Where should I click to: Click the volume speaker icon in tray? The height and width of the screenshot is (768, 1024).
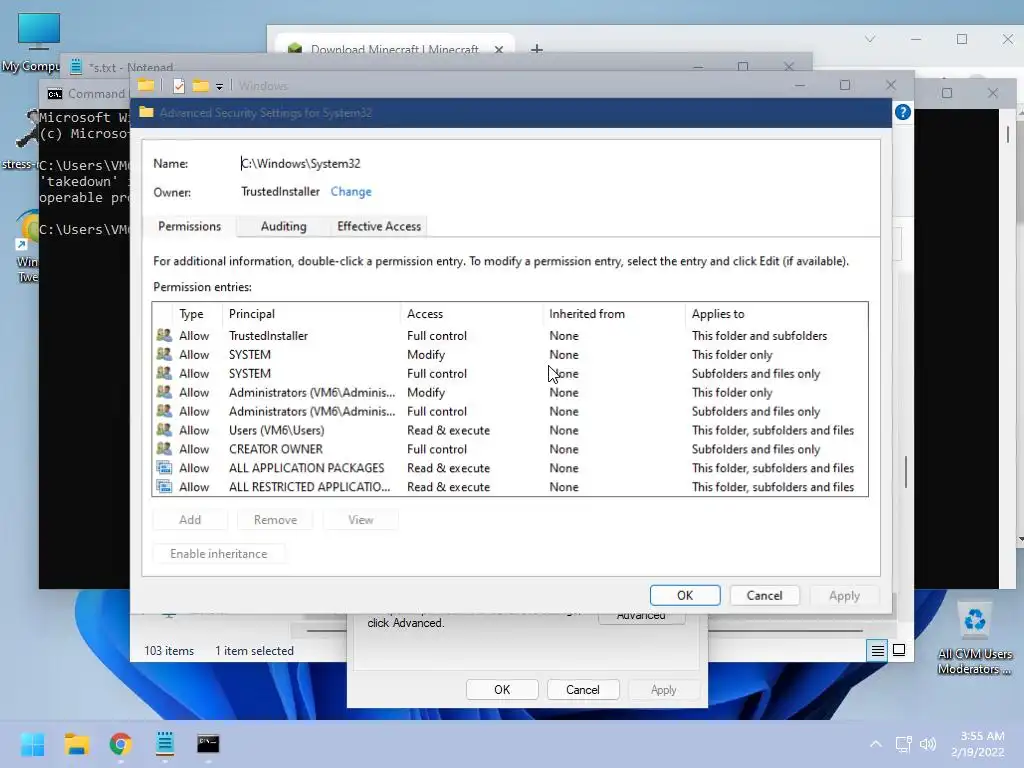click(927, 744)
